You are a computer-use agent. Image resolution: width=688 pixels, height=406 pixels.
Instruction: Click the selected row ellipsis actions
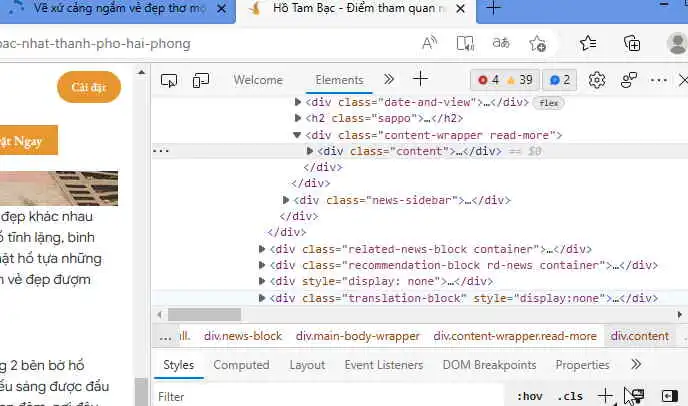[x=161, y=151]
